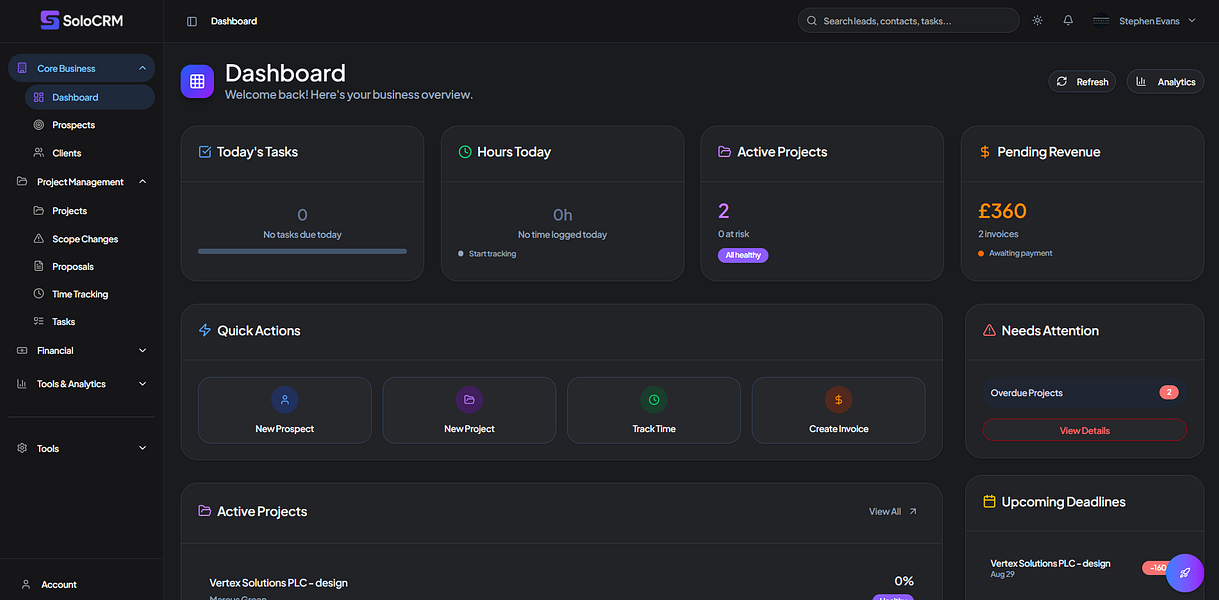Image resolution: width=1219 pixels, height=600 pixels.
Task: Open Stephen Evans user menu chevron
Action: tap(1192, 20)
